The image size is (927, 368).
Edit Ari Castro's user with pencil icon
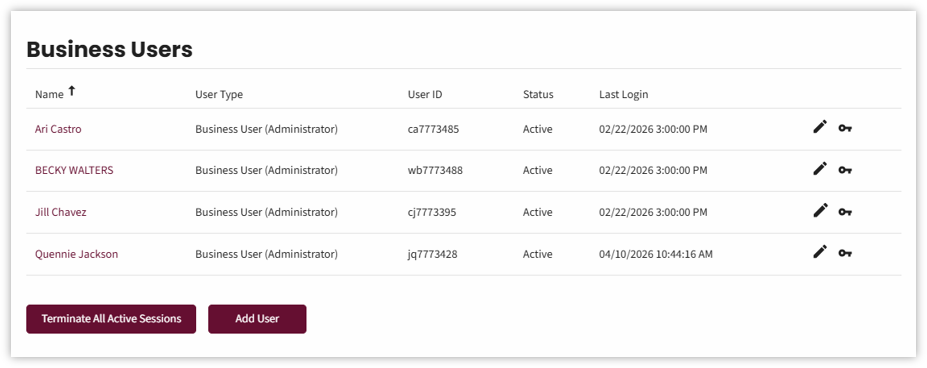coord(819,127)
